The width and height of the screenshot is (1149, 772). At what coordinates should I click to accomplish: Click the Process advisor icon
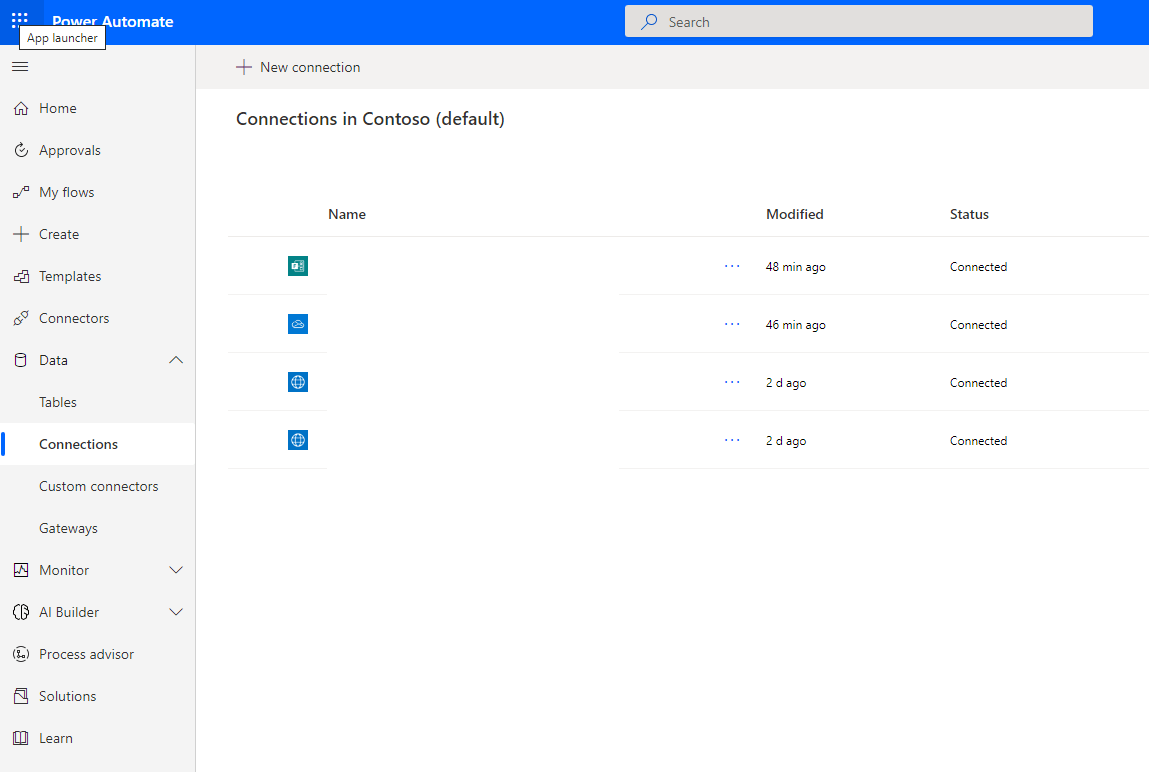tap(21, 654)
